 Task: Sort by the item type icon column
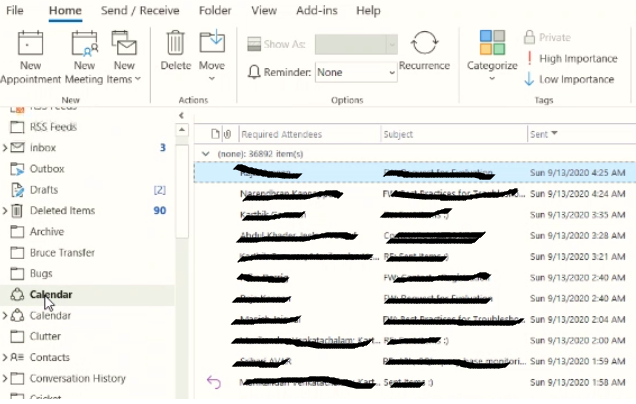pos(215,134)
